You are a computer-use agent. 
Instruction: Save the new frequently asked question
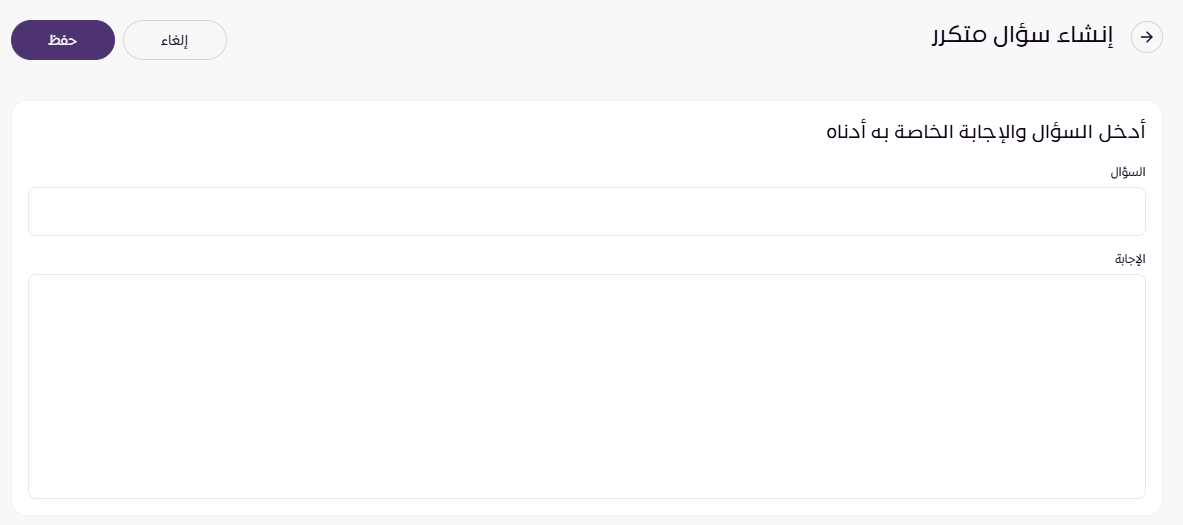coord(63,40)
